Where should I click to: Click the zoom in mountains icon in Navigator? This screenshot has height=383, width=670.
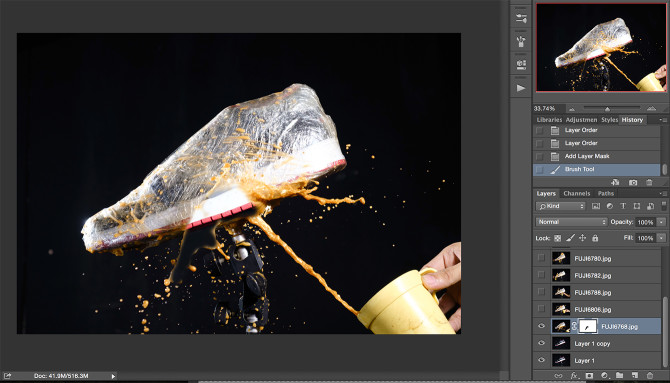pos(651,109)
